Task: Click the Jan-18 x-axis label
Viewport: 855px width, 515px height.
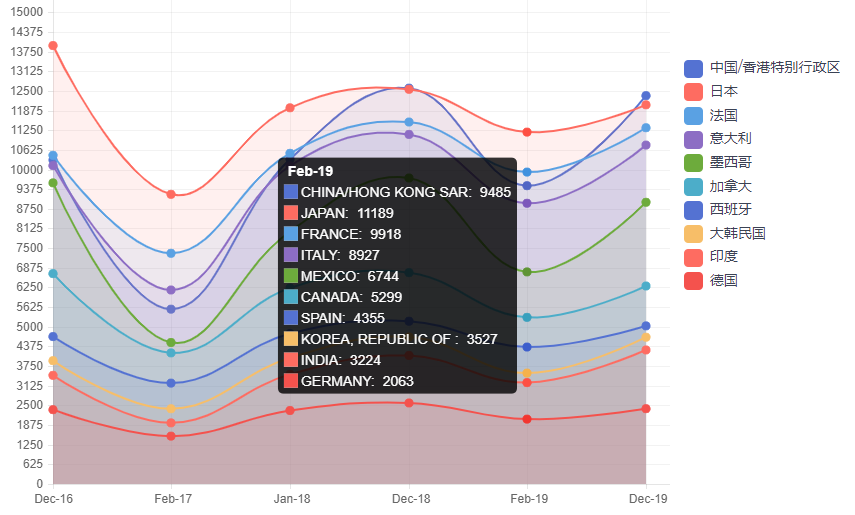Action: (x=292, y=499)
